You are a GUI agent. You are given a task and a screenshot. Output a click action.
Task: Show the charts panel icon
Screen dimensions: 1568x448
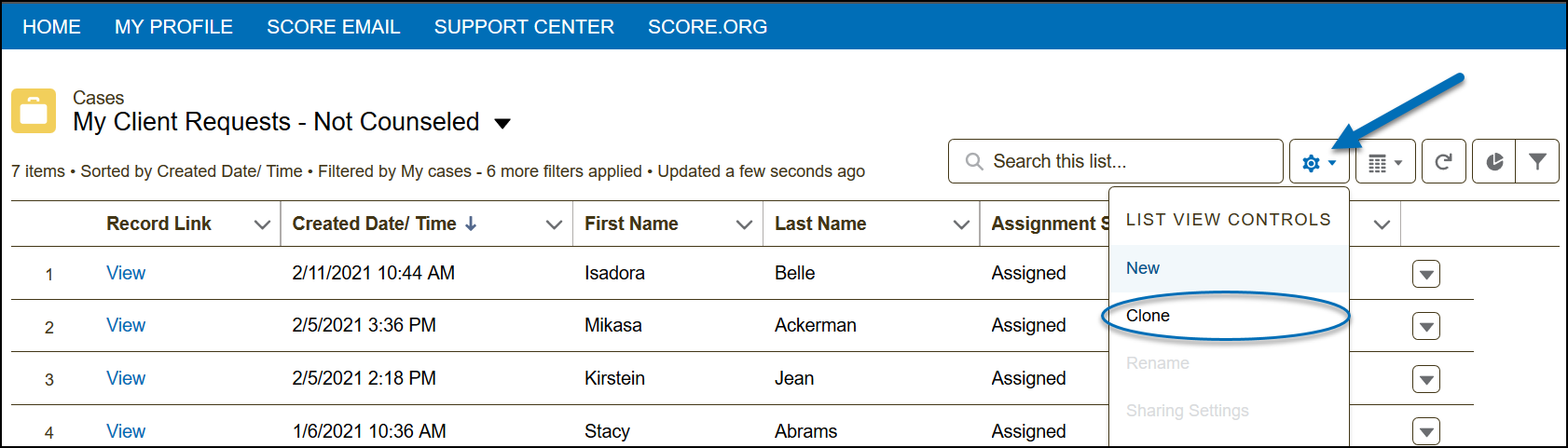(1494, 162)
